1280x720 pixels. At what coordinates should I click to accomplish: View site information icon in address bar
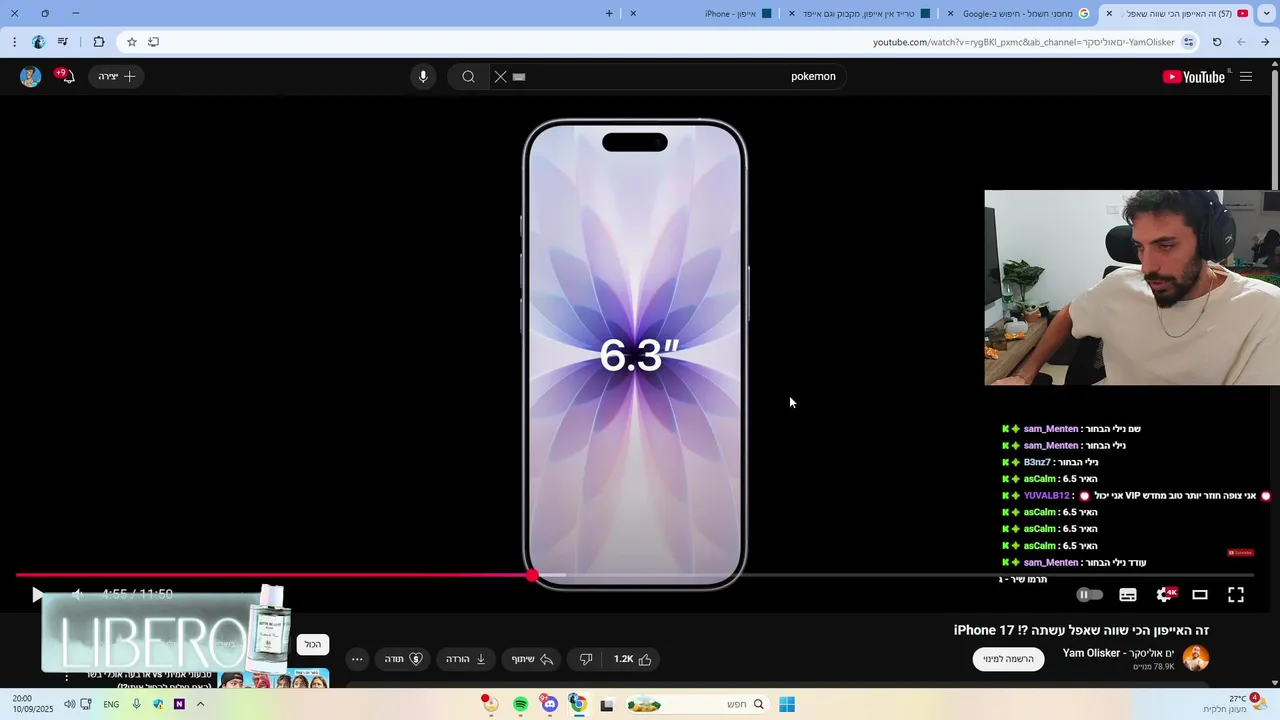pyautogui.click(x=1188, y=42)
